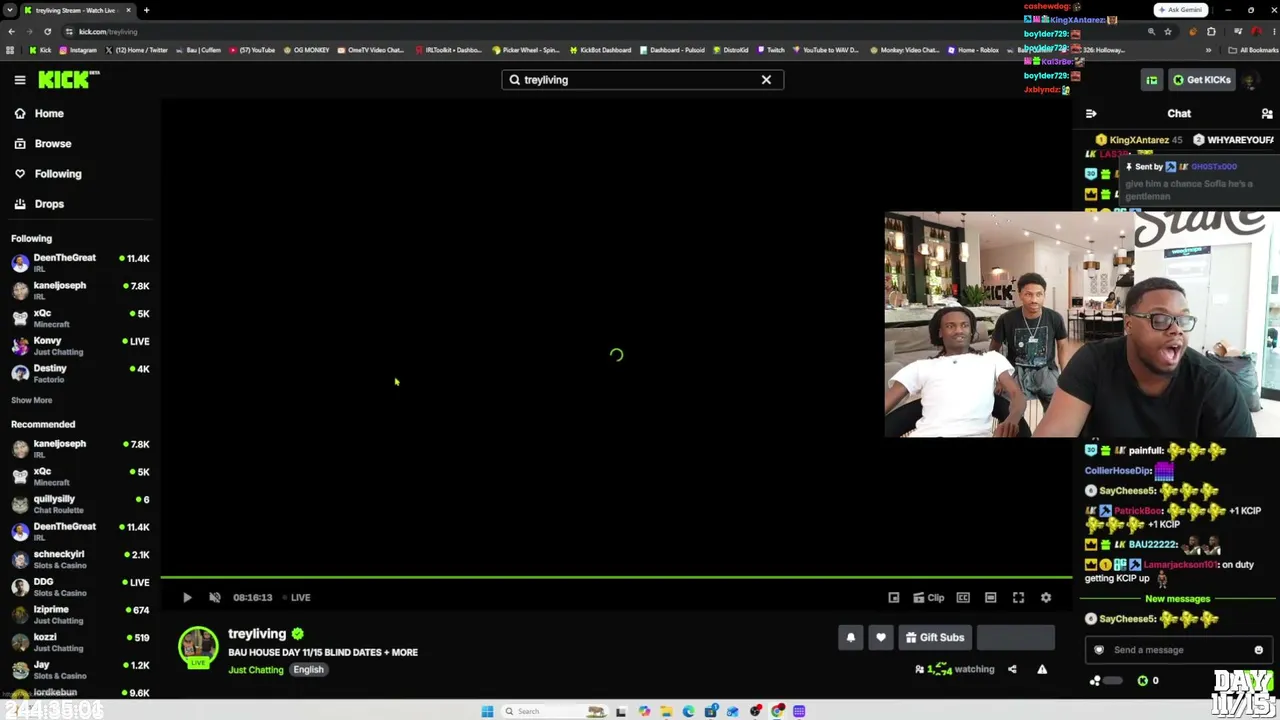Open the green shop icon beside Get KICKs
The image size is (1280, 720).
pos(1152,80)
